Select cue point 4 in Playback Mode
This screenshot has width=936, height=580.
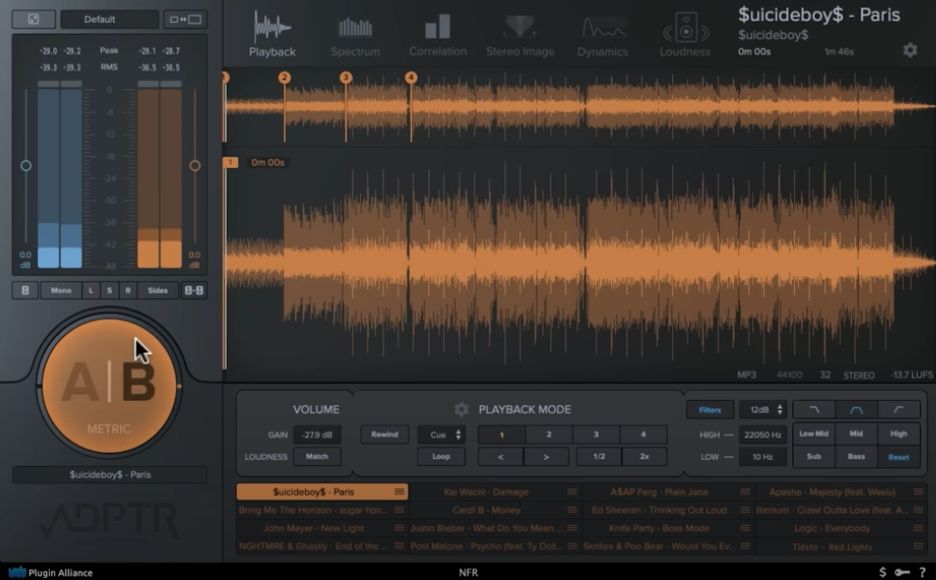click(643, 434)
